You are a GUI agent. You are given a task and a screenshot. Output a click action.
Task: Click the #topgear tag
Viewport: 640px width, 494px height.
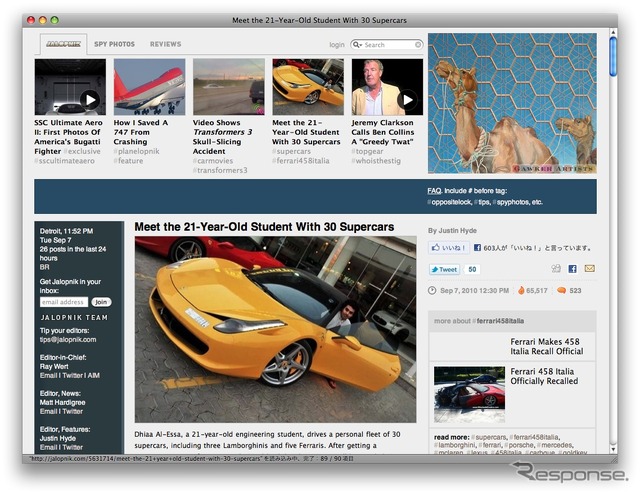point(367,151)
